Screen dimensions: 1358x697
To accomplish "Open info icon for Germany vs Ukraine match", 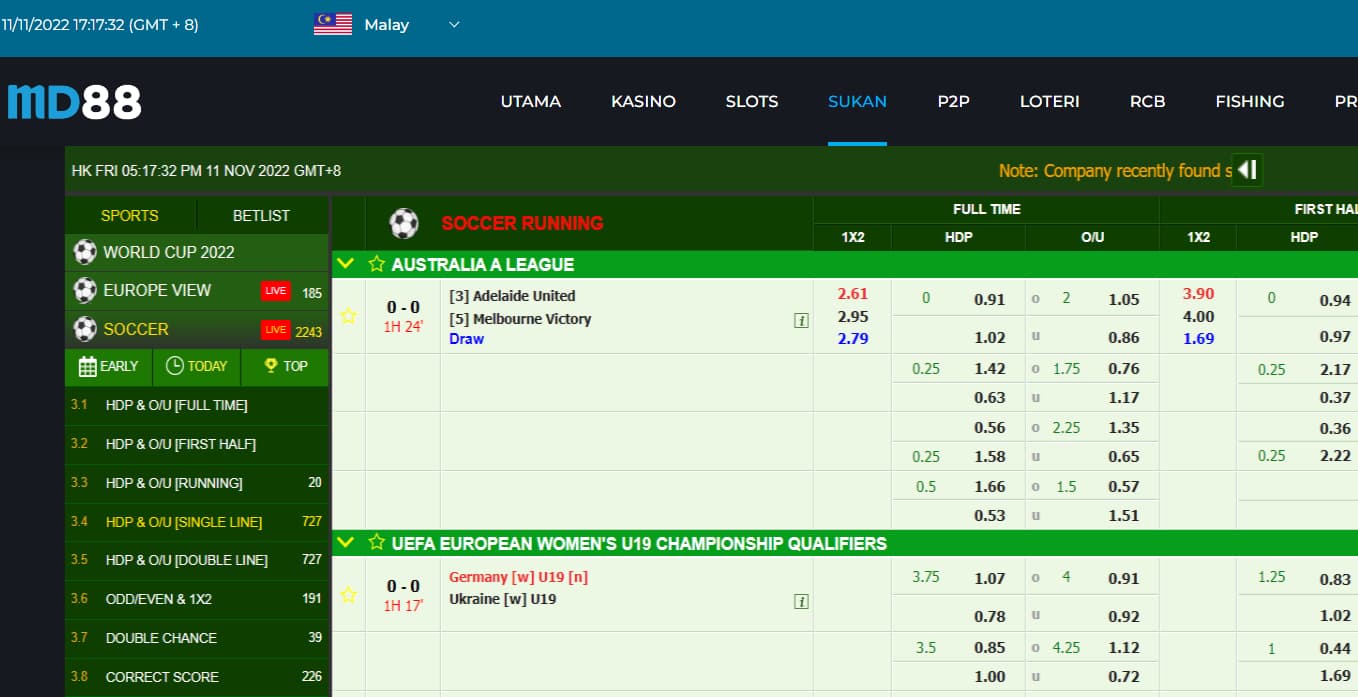I will pyautogui.click(x=801, y=601).
